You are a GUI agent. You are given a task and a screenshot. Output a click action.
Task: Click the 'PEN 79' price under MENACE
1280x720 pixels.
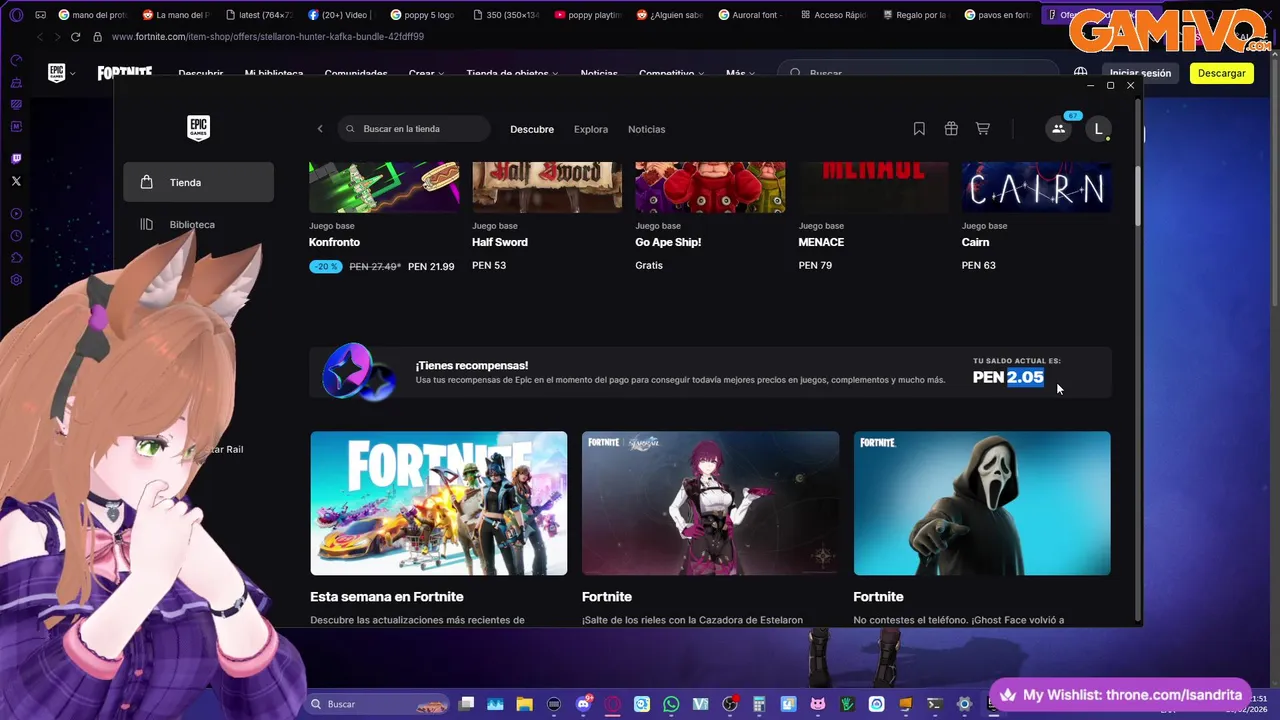click(x=815, y=265)
